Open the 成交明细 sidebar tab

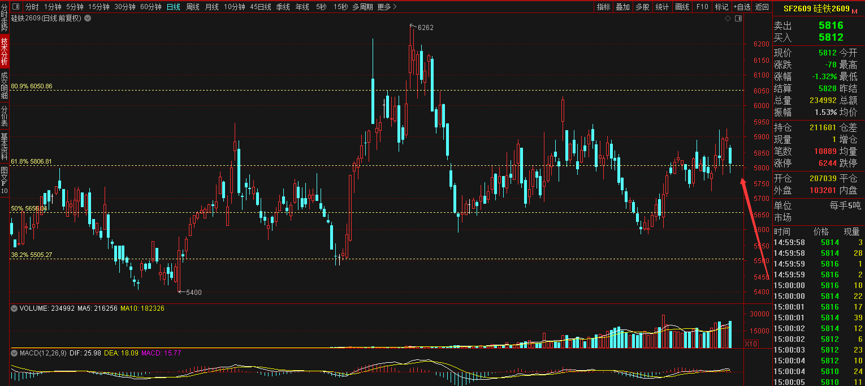point(4,85)
